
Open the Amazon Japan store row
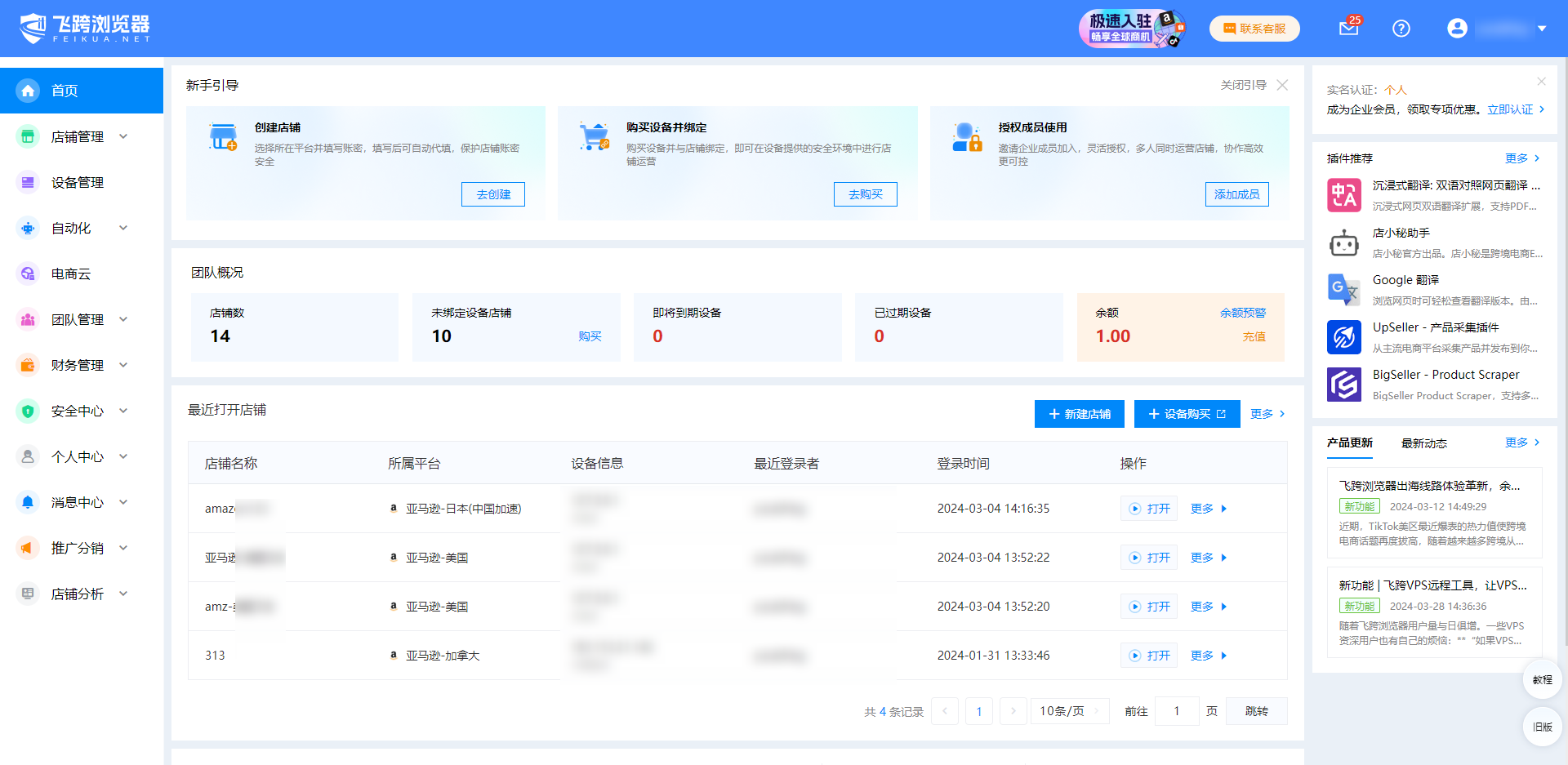click(1149, 509)
